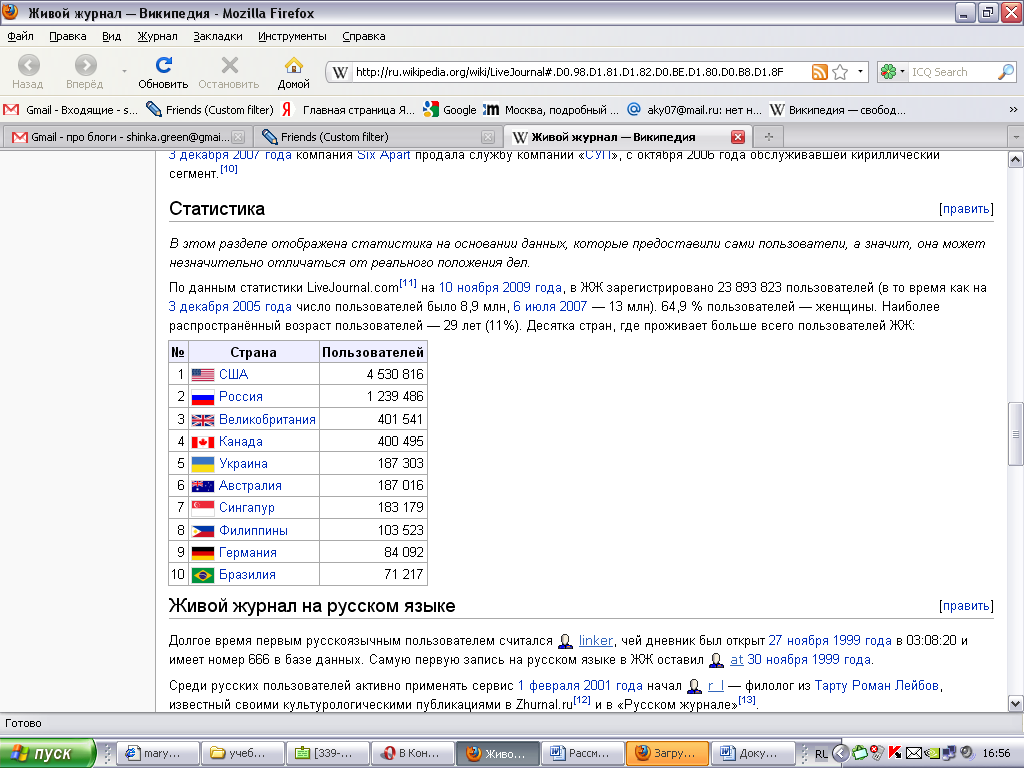
Task: Click the volume speaker icon in the tray
Action: tap(967, 753)
